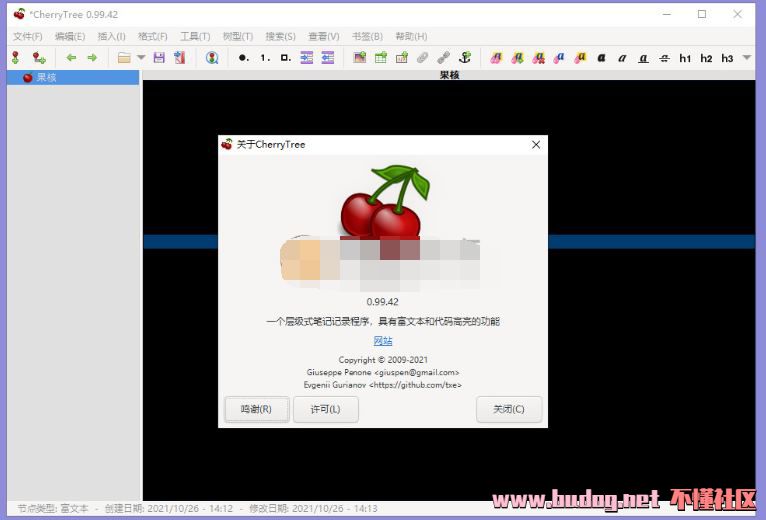Click the 关闭(C) button in About dialog

pyautogui.click(x=509, y=409)
